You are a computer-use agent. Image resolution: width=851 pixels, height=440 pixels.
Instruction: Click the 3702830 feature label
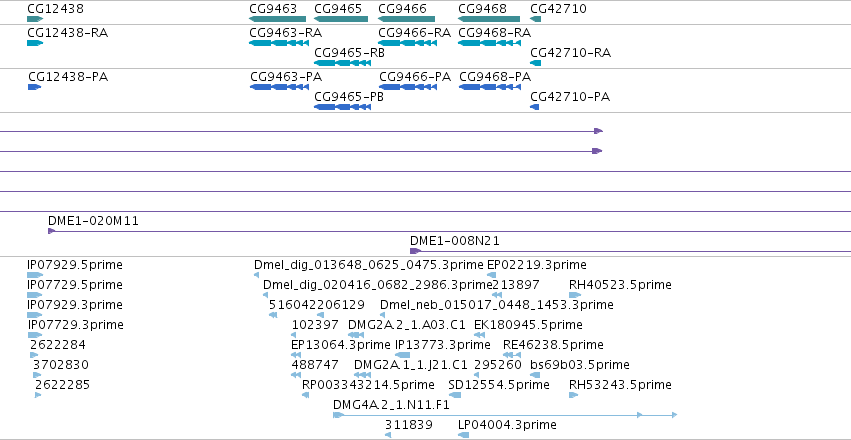pyautogui.click(x=61, y=365)
